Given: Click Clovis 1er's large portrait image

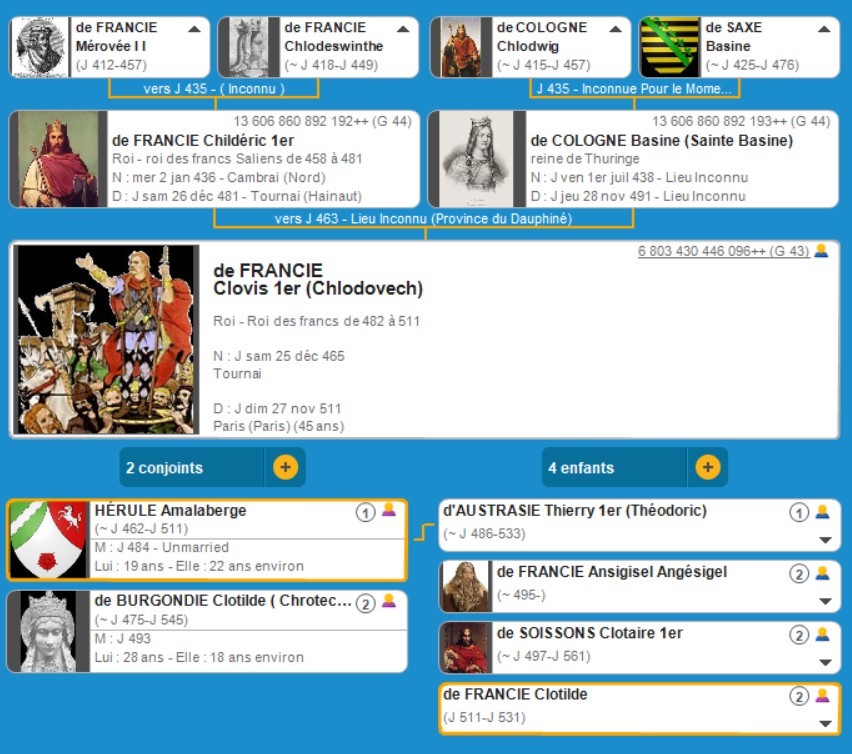Looking at the screenshot, I should [107, 339].
